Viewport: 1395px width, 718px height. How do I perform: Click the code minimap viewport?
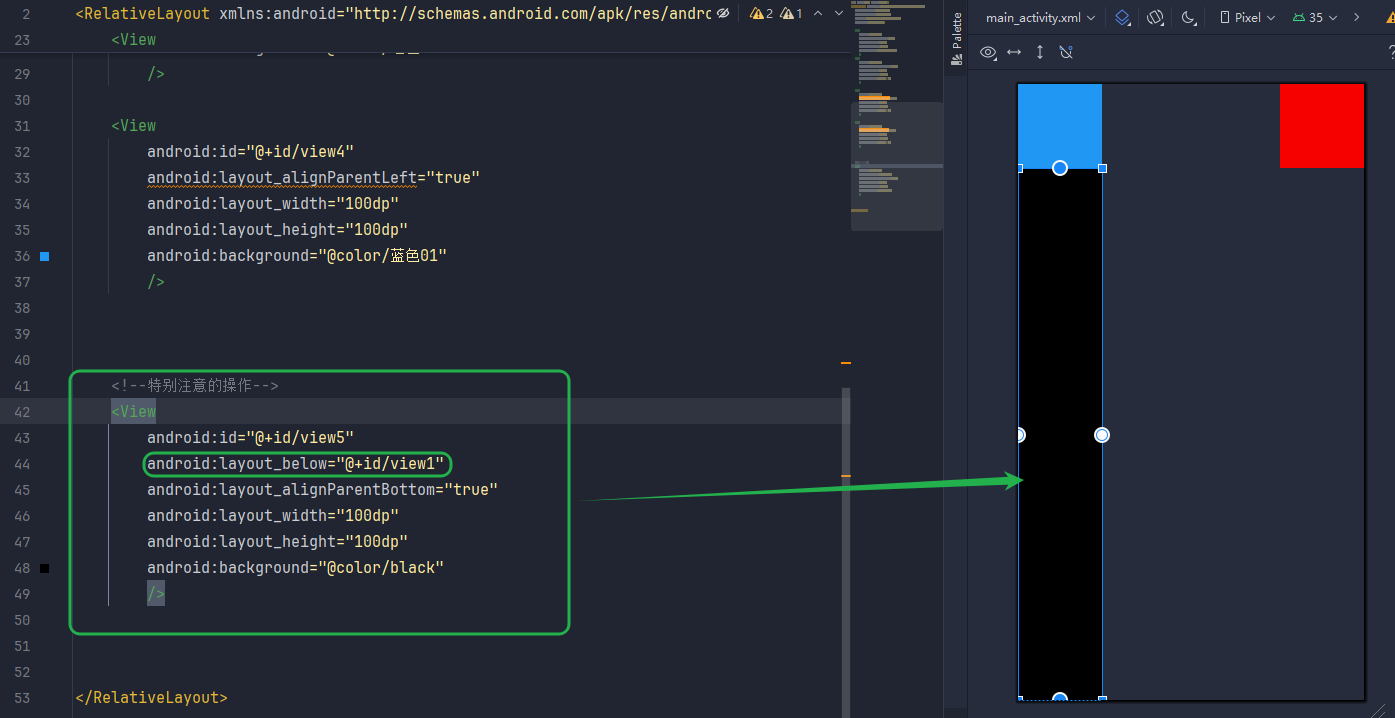(897, 166)
